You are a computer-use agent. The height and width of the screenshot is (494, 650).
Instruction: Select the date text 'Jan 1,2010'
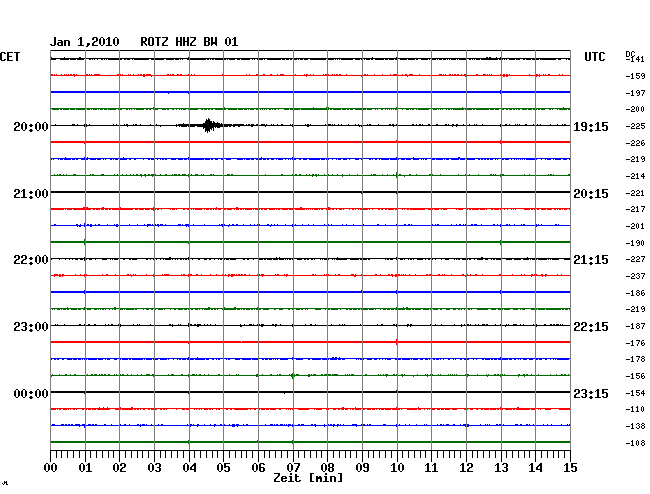[x=85, y=42]
